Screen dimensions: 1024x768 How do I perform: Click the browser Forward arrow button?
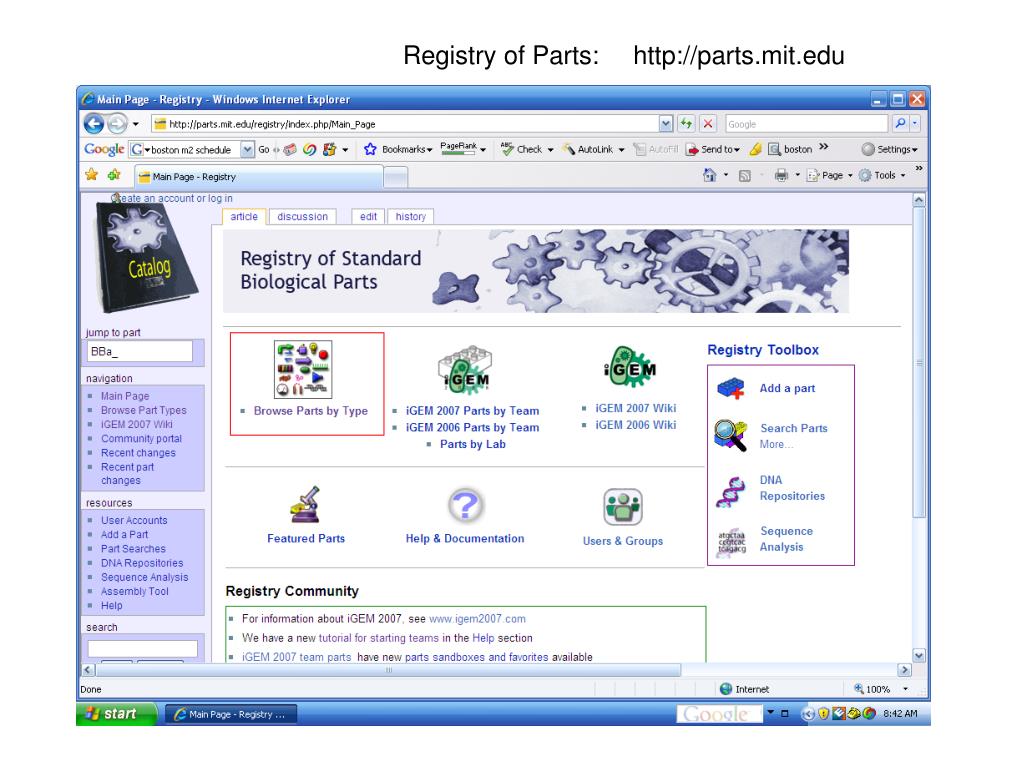[118, 123]
